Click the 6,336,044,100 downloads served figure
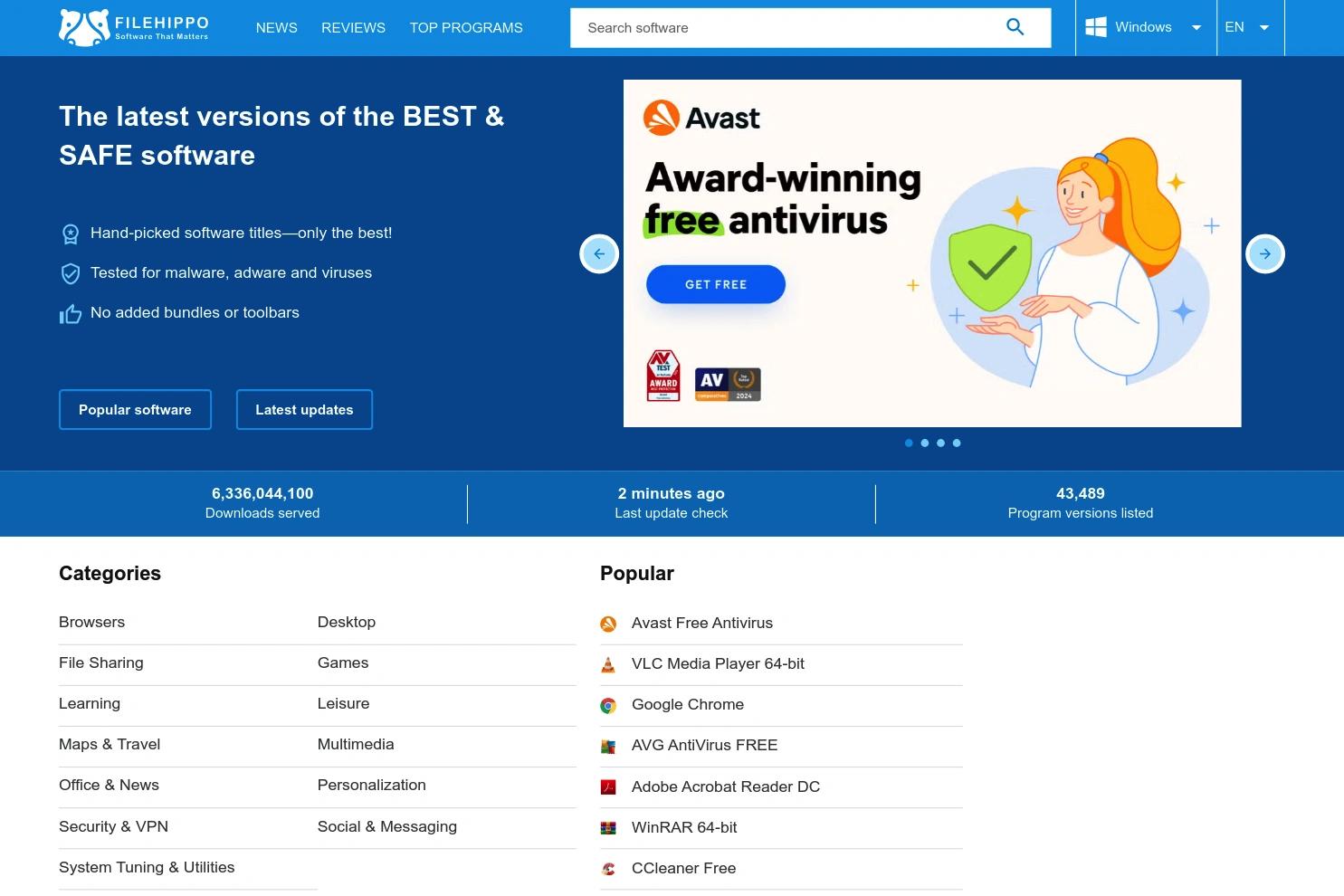The width and height of the screenshot is (1344, 896). [x=262, y=494]
